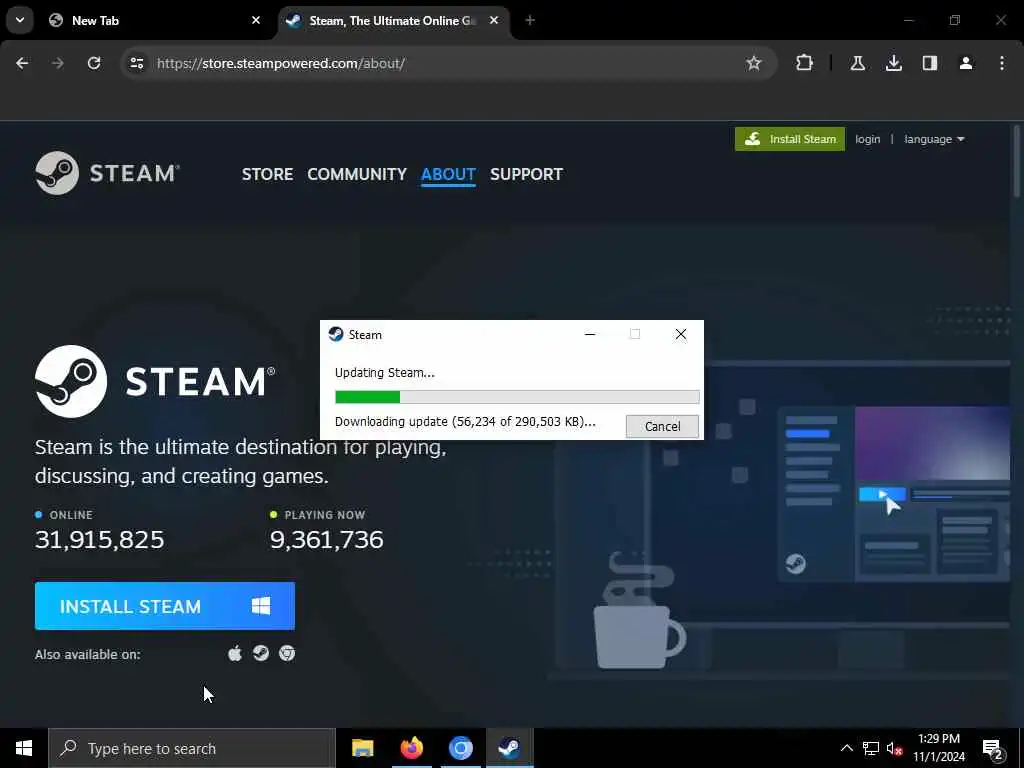Open the Extensions puzzle icon

[805, 63]
